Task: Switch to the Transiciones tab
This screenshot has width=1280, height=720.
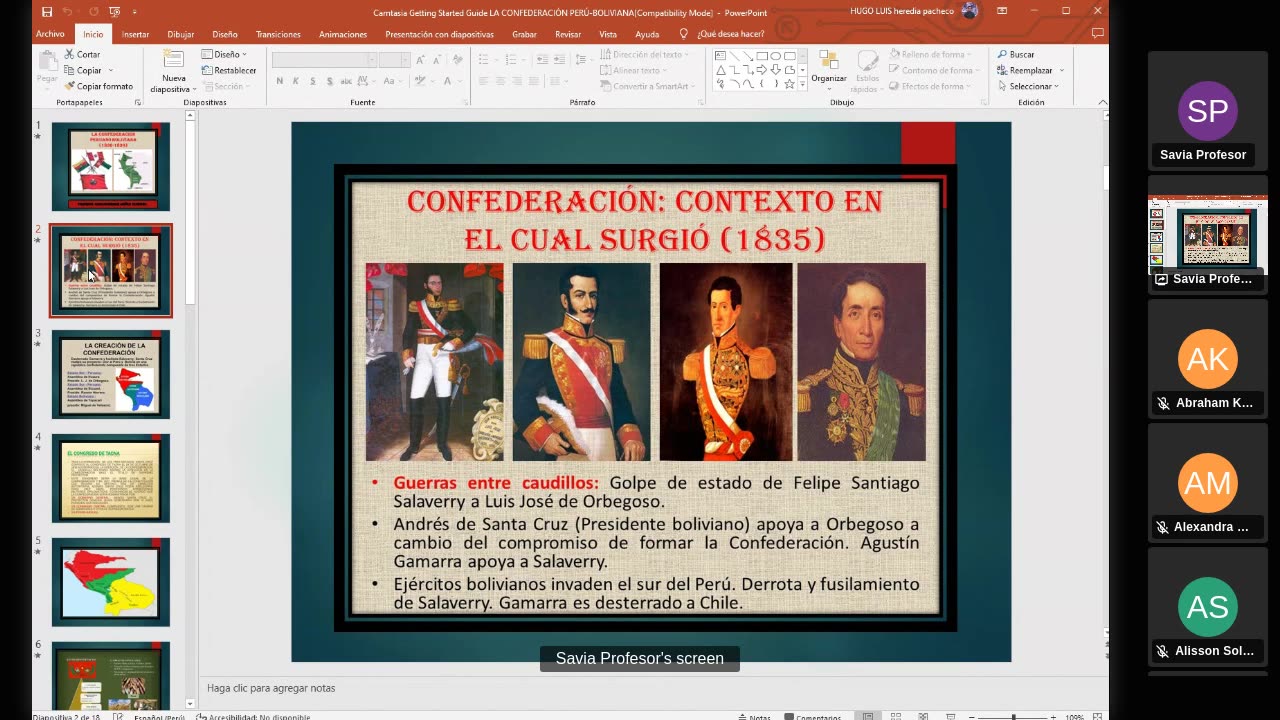Action: tap(278, 34)
